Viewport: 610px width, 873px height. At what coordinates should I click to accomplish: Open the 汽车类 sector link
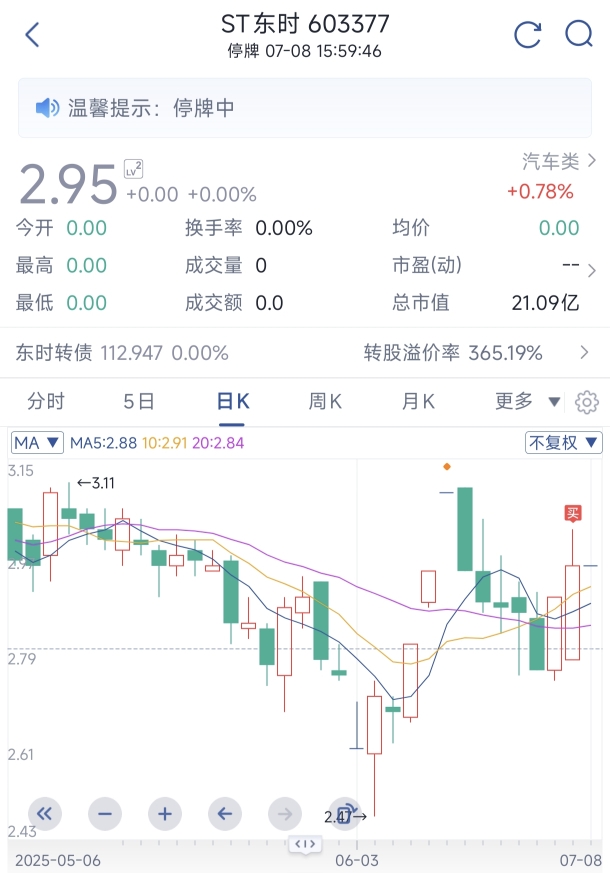coord(559,161)
